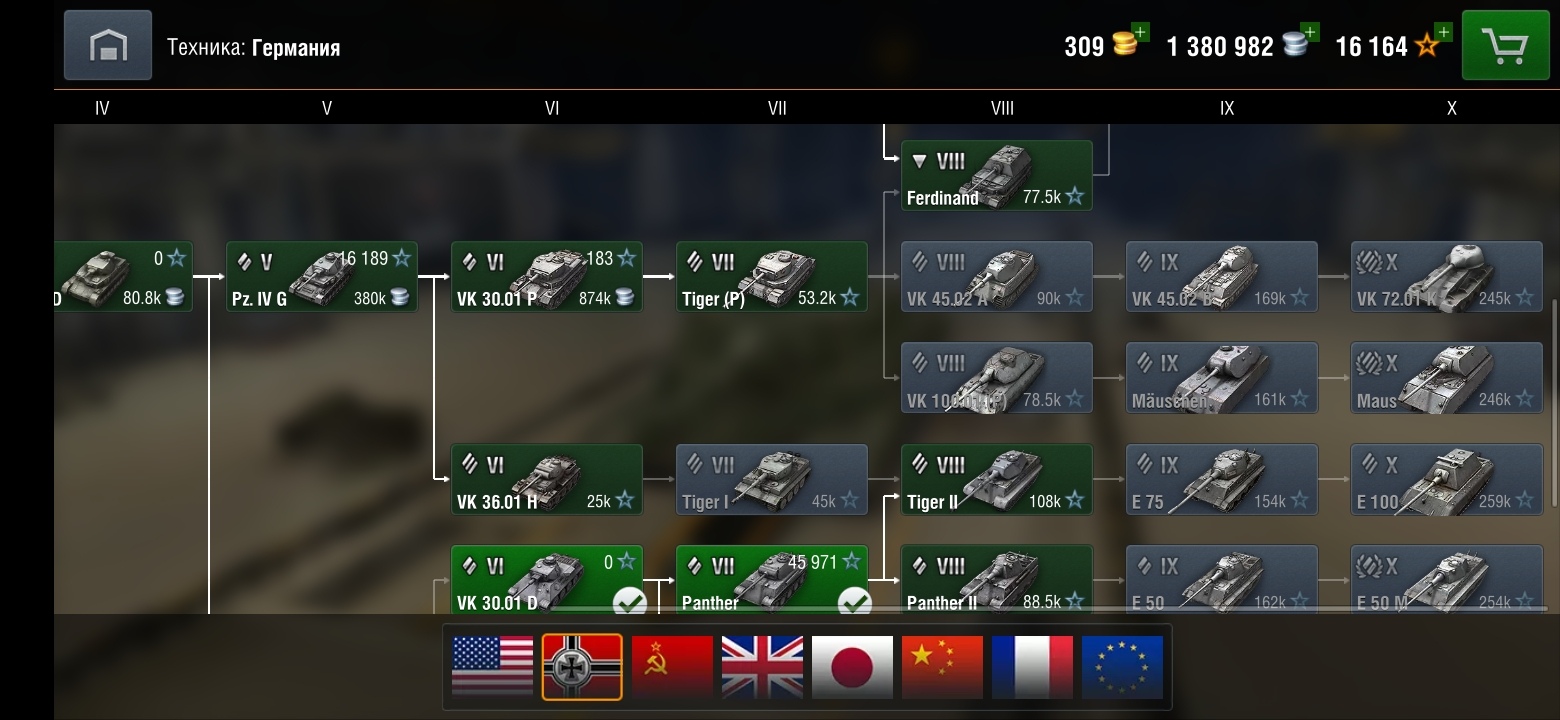Image resolution: width=1560 pixels, height=720 pixels.
Task: Expand the Ferdinand tank triangle marker
Action: click(918, 161)
